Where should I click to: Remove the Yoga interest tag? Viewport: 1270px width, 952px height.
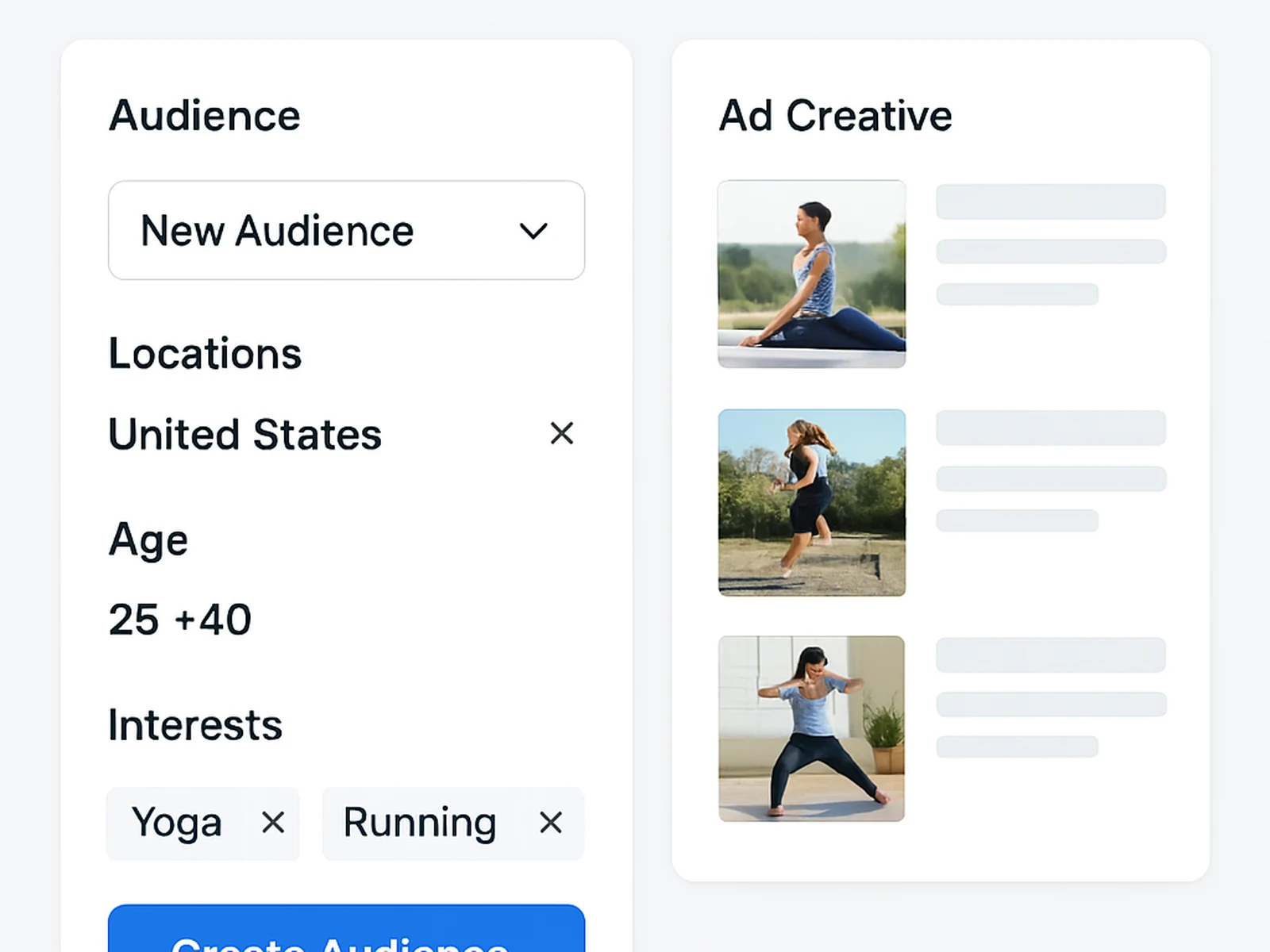point(273,823)
